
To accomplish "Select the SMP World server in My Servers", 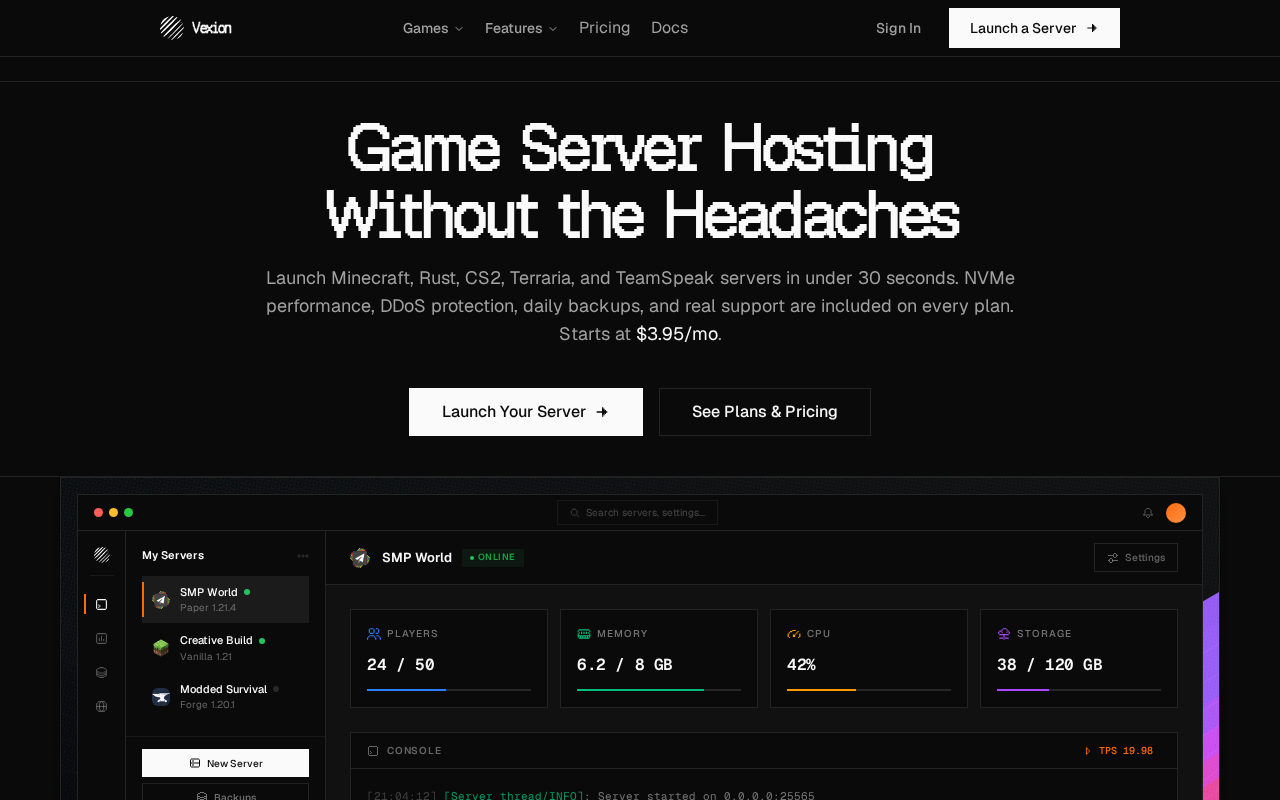I will click(225, 599).
